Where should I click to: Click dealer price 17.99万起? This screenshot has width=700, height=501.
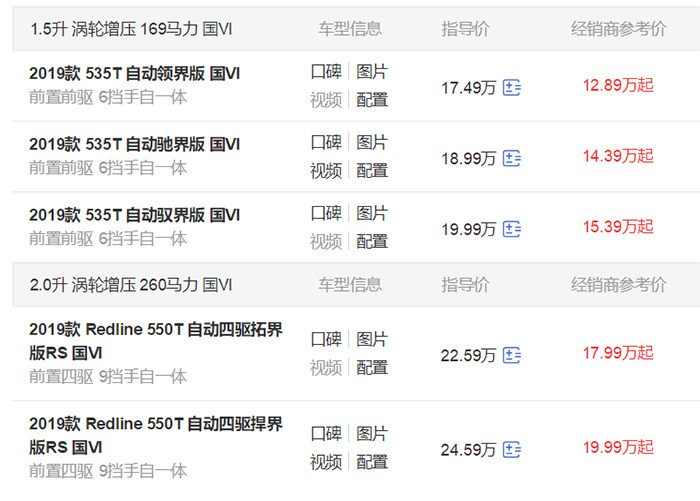click(x=617, y=353)
